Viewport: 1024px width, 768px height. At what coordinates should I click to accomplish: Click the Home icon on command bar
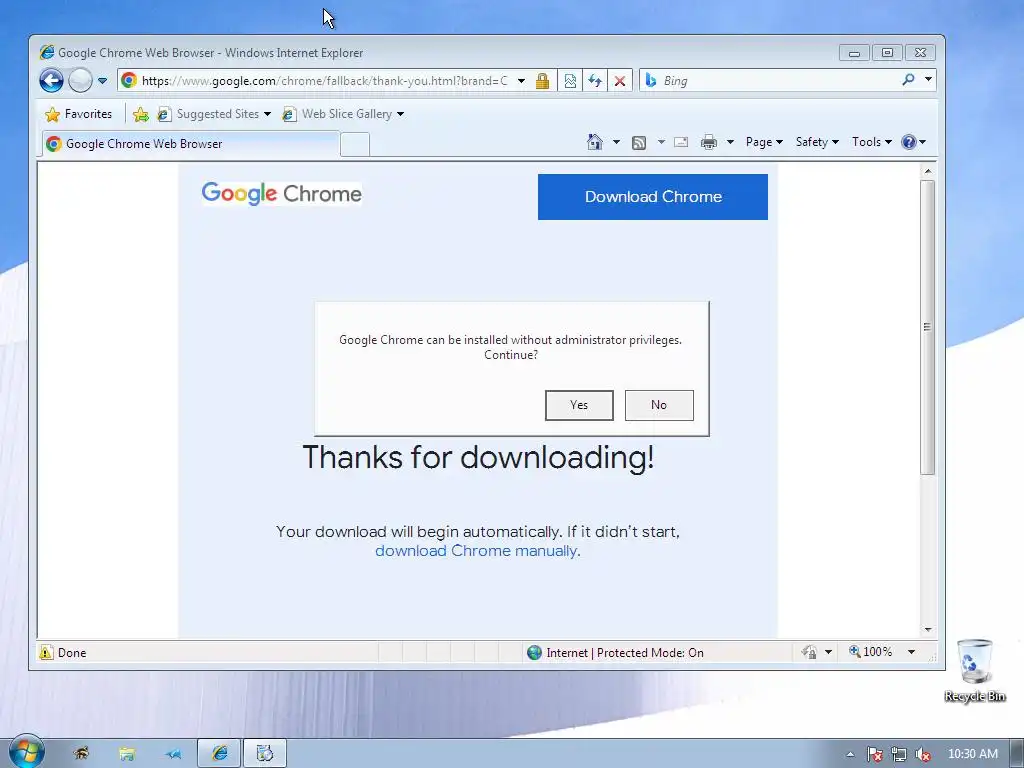(594, 142)
